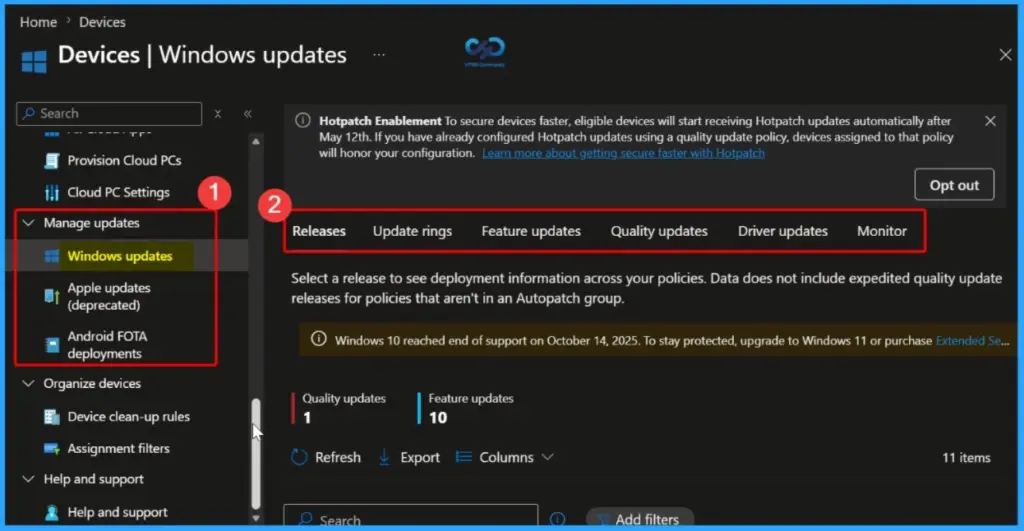Click the Add filters funnel icon
Screen dimensions: 1024x531
point(603,520)
